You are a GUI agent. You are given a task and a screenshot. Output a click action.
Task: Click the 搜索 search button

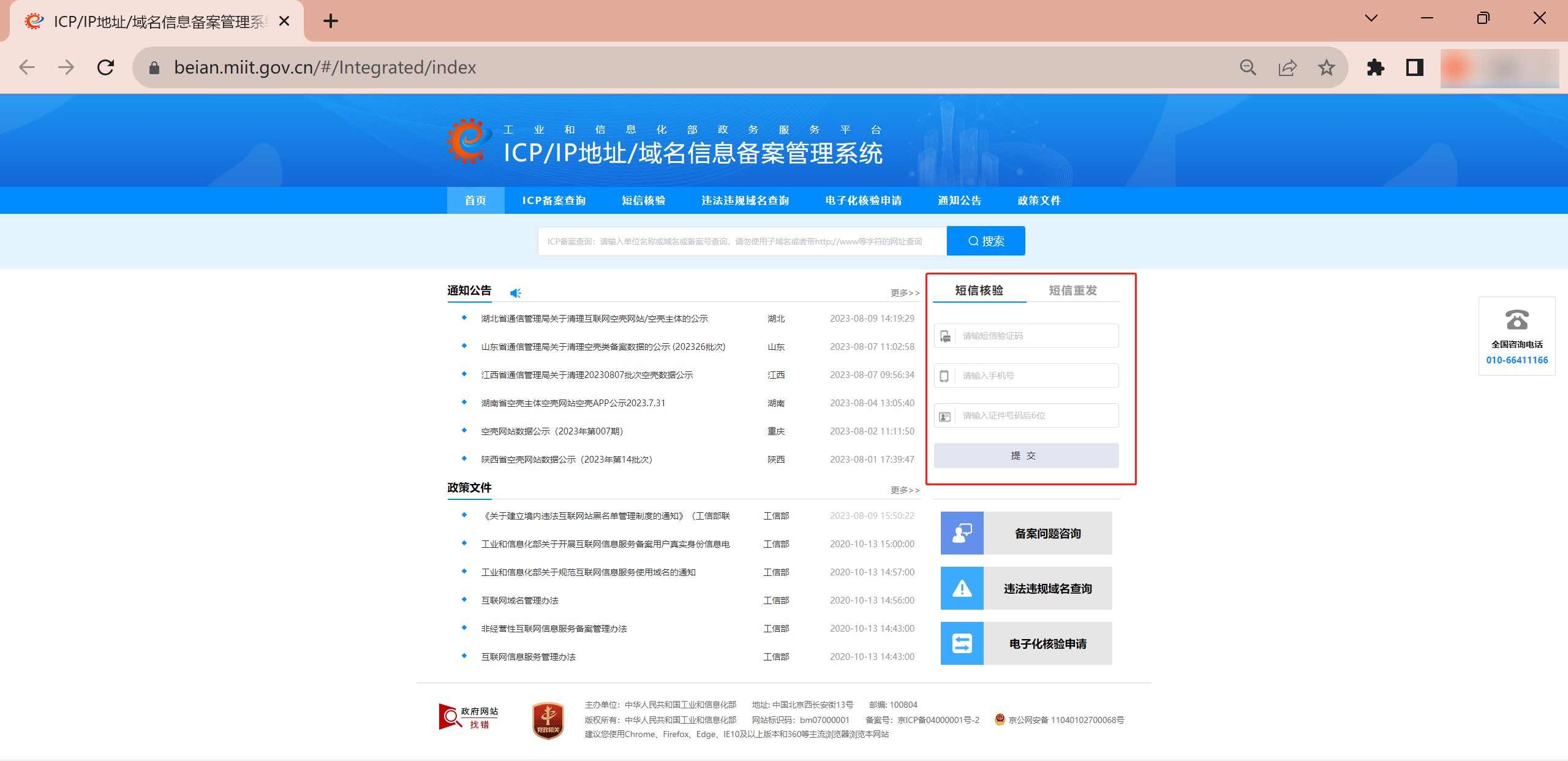[986, 240]
